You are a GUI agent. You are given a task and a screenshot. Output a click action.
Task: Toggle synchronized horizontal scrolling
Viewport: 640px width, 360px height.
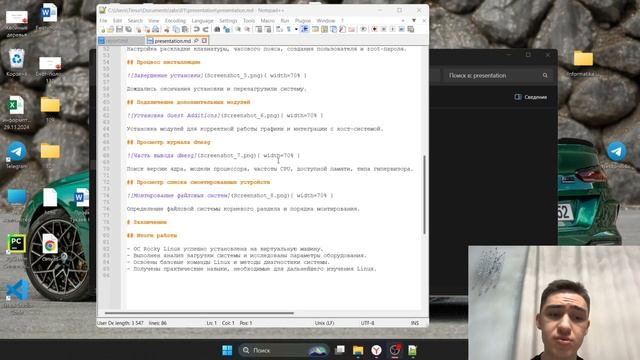point(268,29)
